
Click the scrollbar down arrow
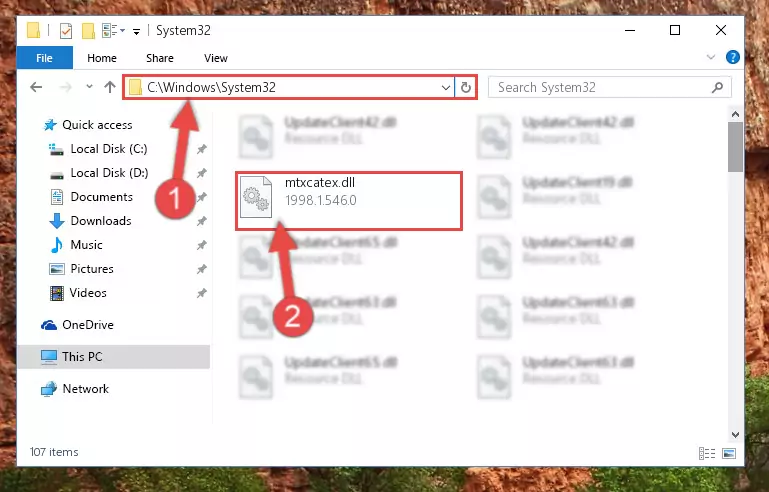coord(735,435)
